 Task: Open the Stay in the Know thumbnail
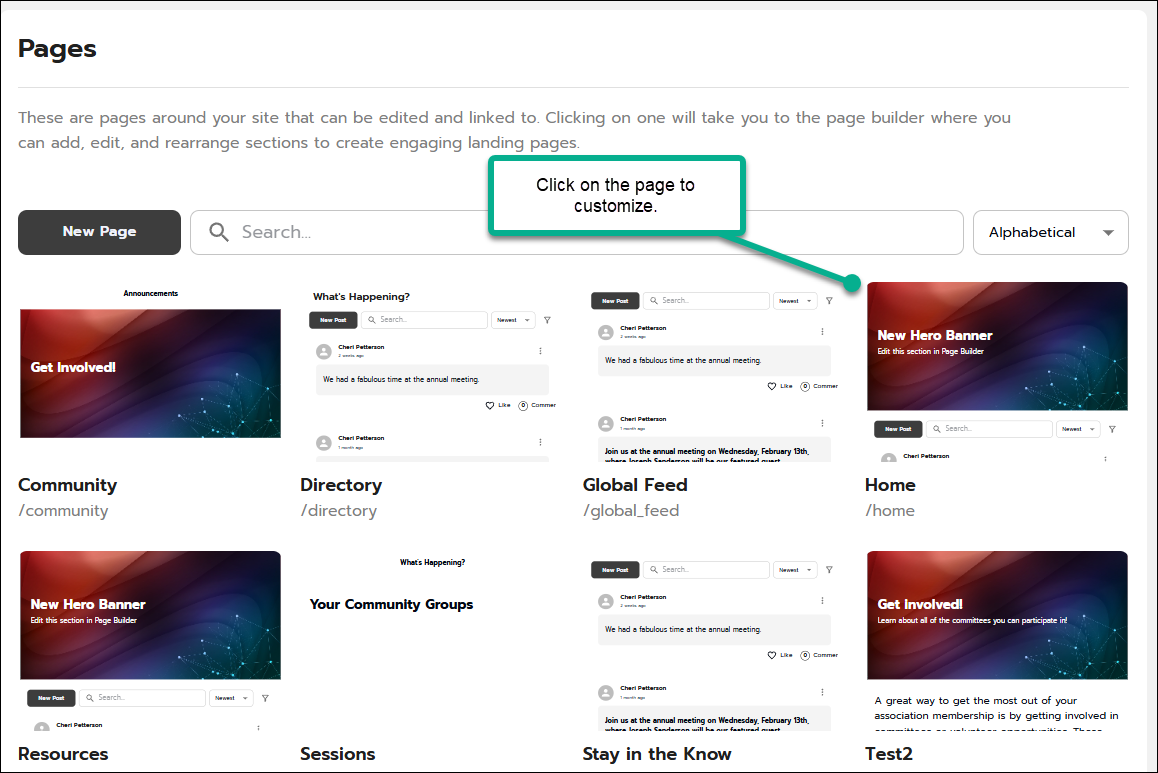pos(714,640)
